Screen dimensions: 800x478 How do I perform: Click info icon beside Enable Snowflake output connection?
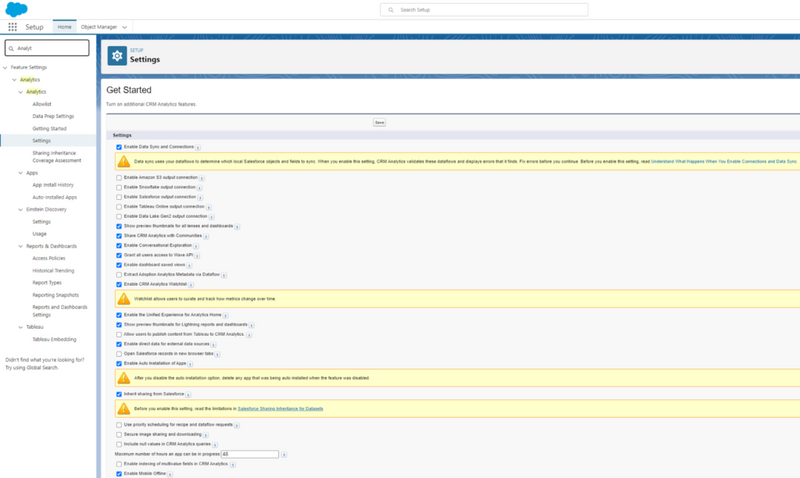click(199, 188)
